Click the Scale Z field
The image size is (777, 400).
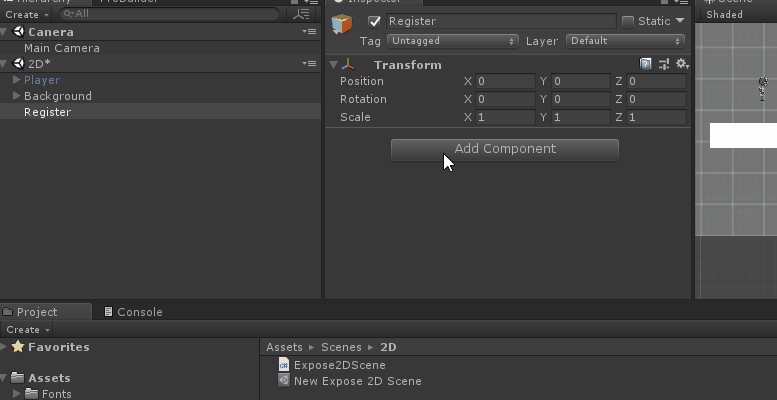[656, 117]
